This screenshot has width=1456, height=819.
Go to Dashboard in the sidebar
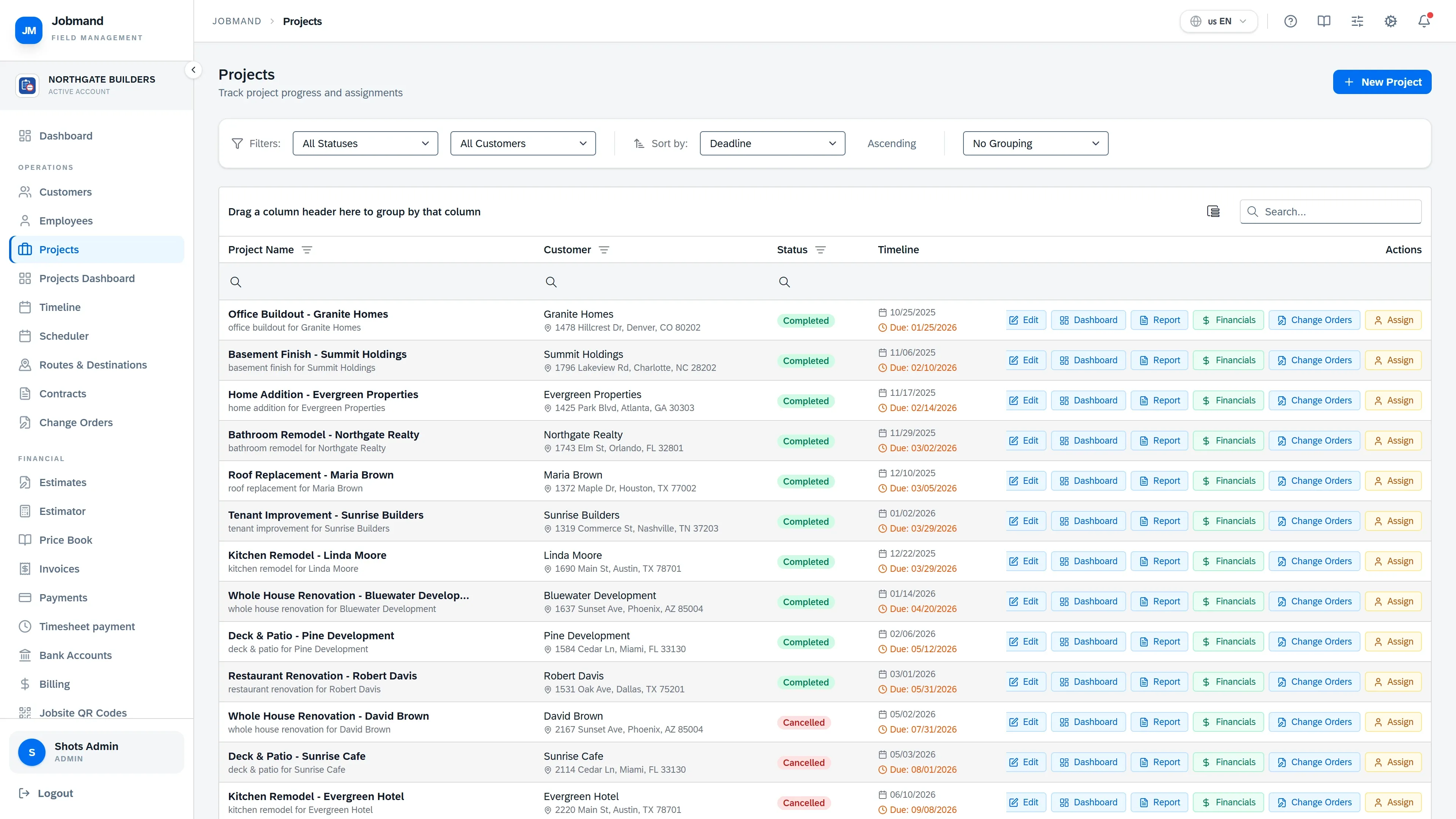[x=97, y=136]
